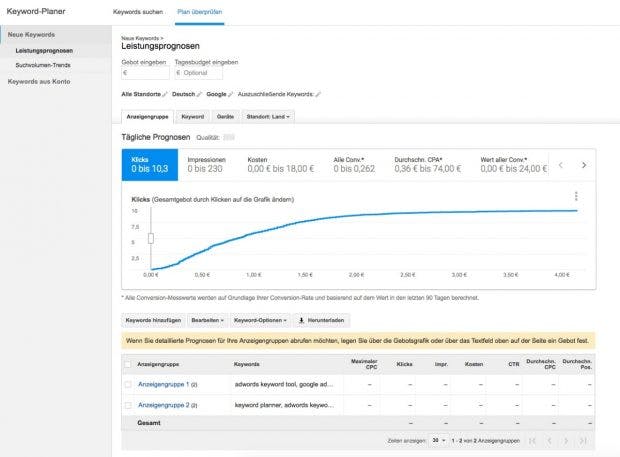Screen dimensions: 620x457
Task: Sort by CTR column header
Action: pos(514,364)
